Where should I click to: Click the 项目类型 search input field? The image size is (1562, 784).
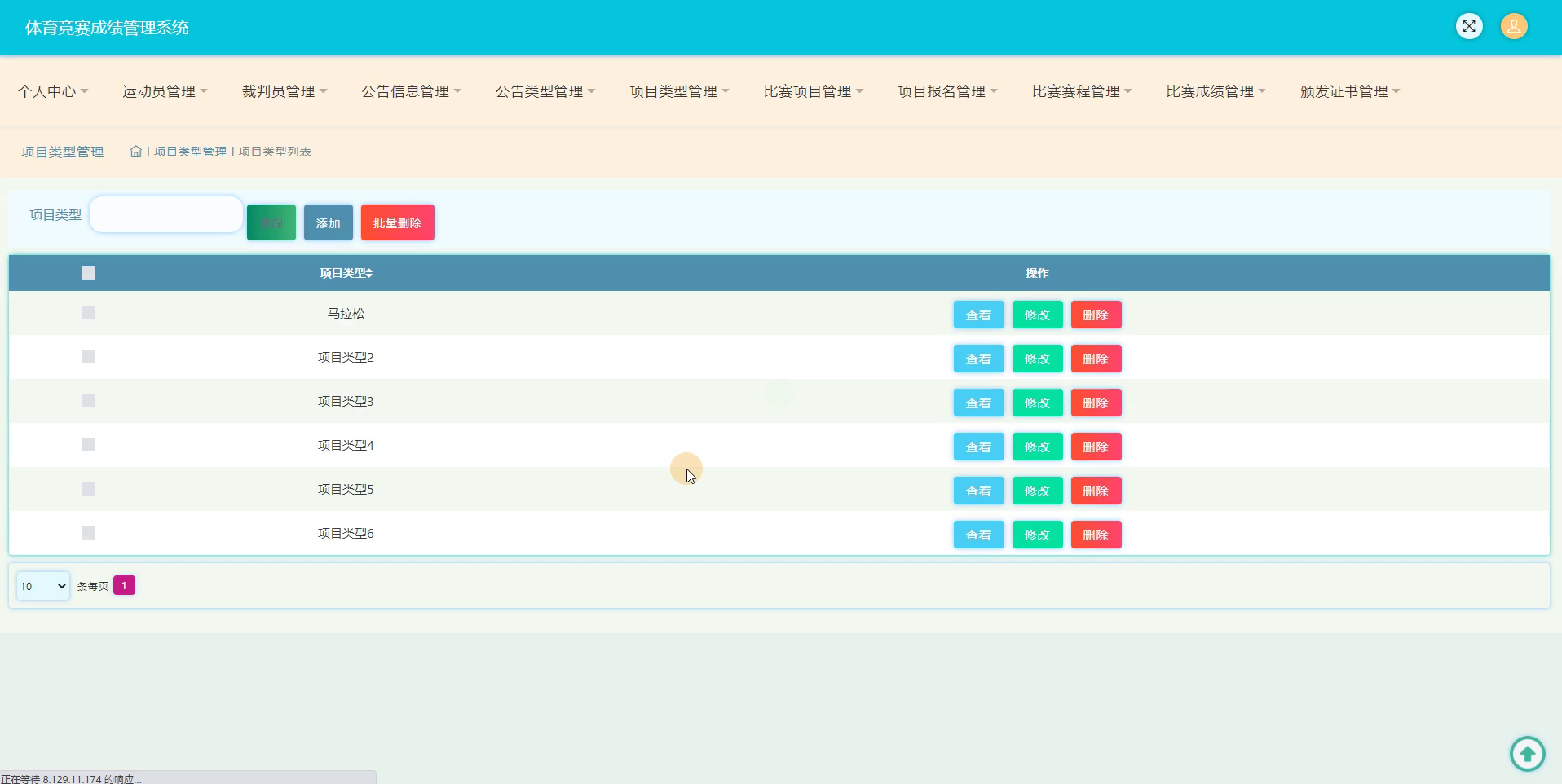[166, 214]
